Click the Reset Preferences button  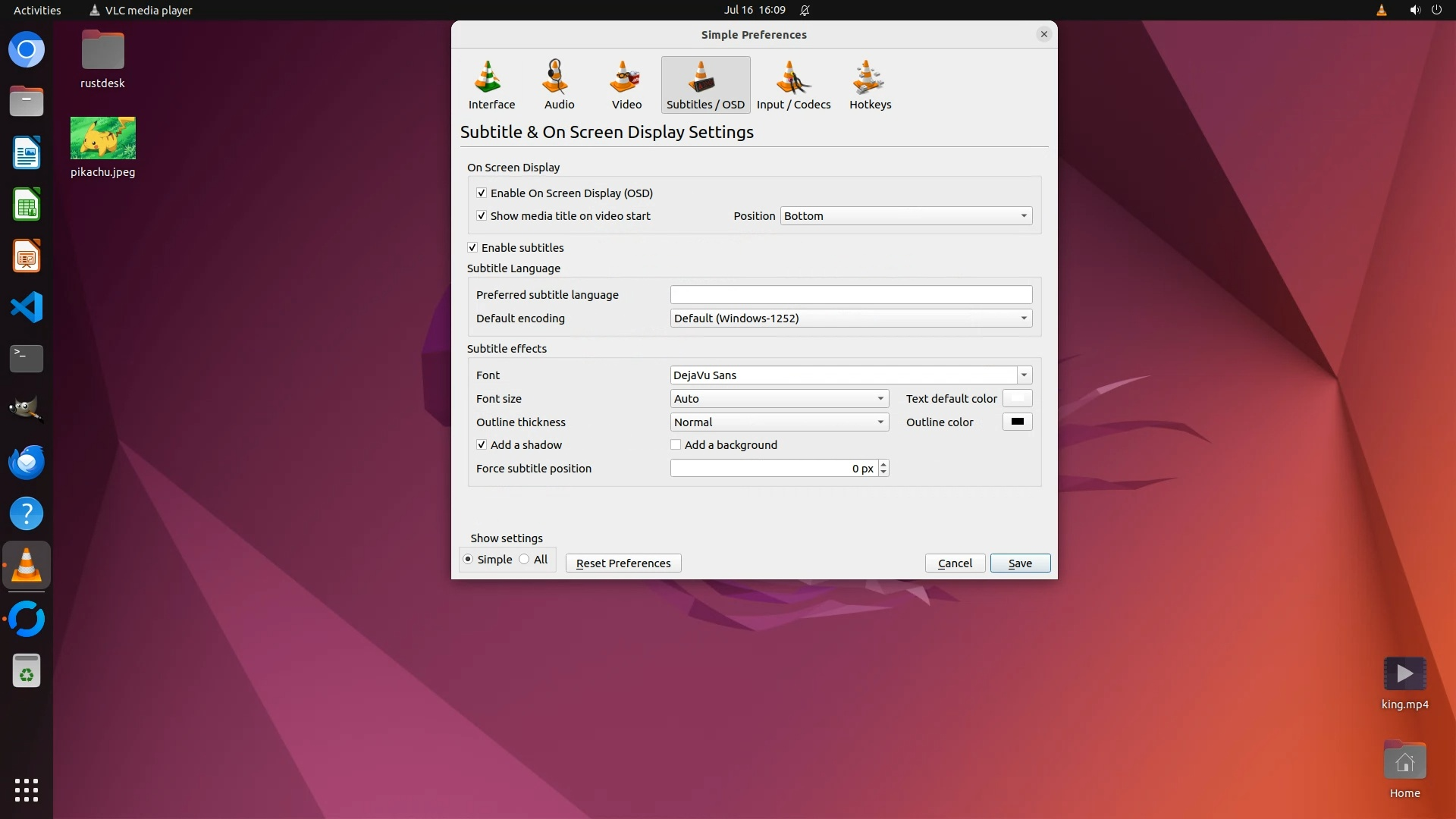(x=623, y=563)
